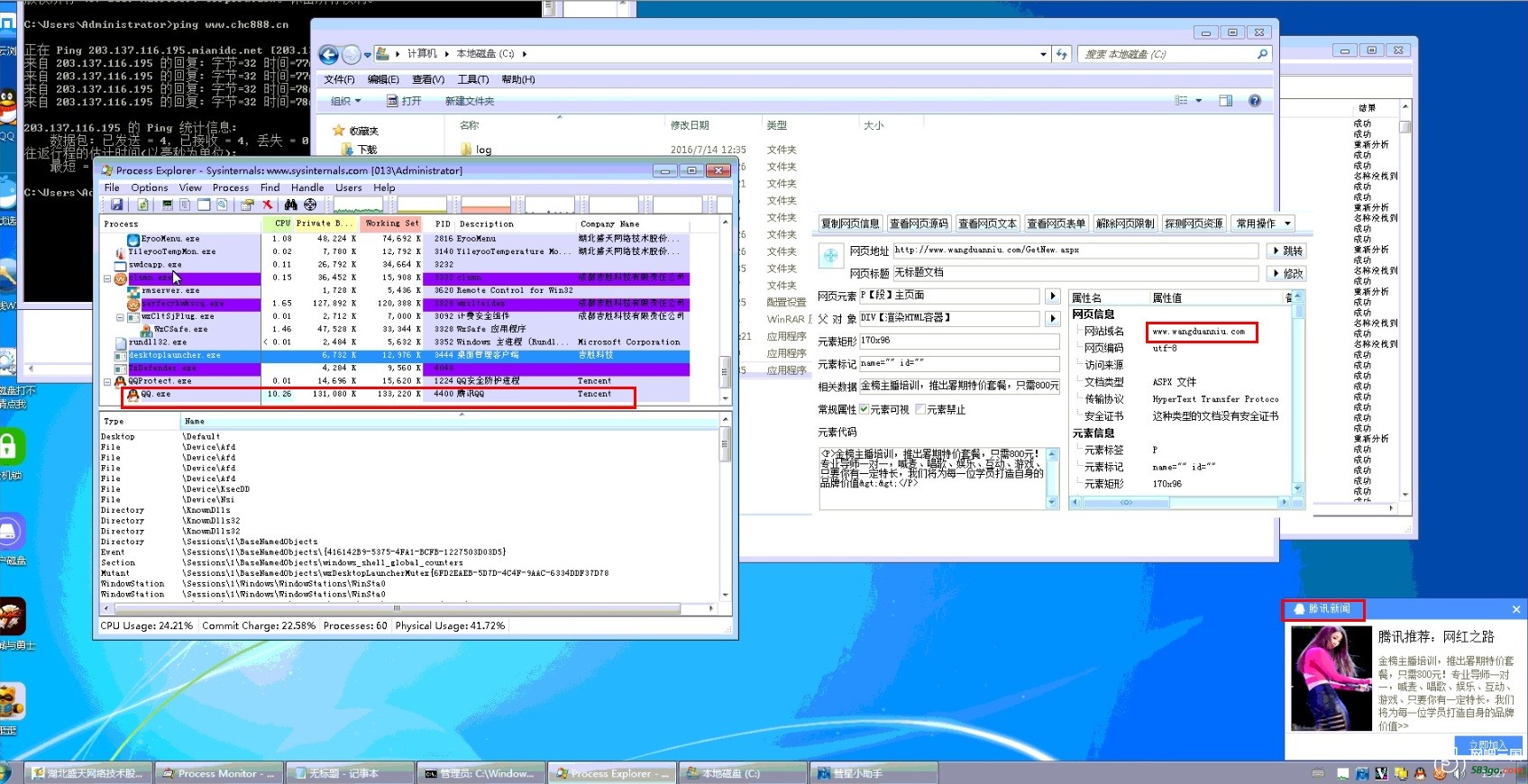The image size is (1528, 784).
Task: Click the crosshair picker icon beside 网页地址
Action: (830, 257)
